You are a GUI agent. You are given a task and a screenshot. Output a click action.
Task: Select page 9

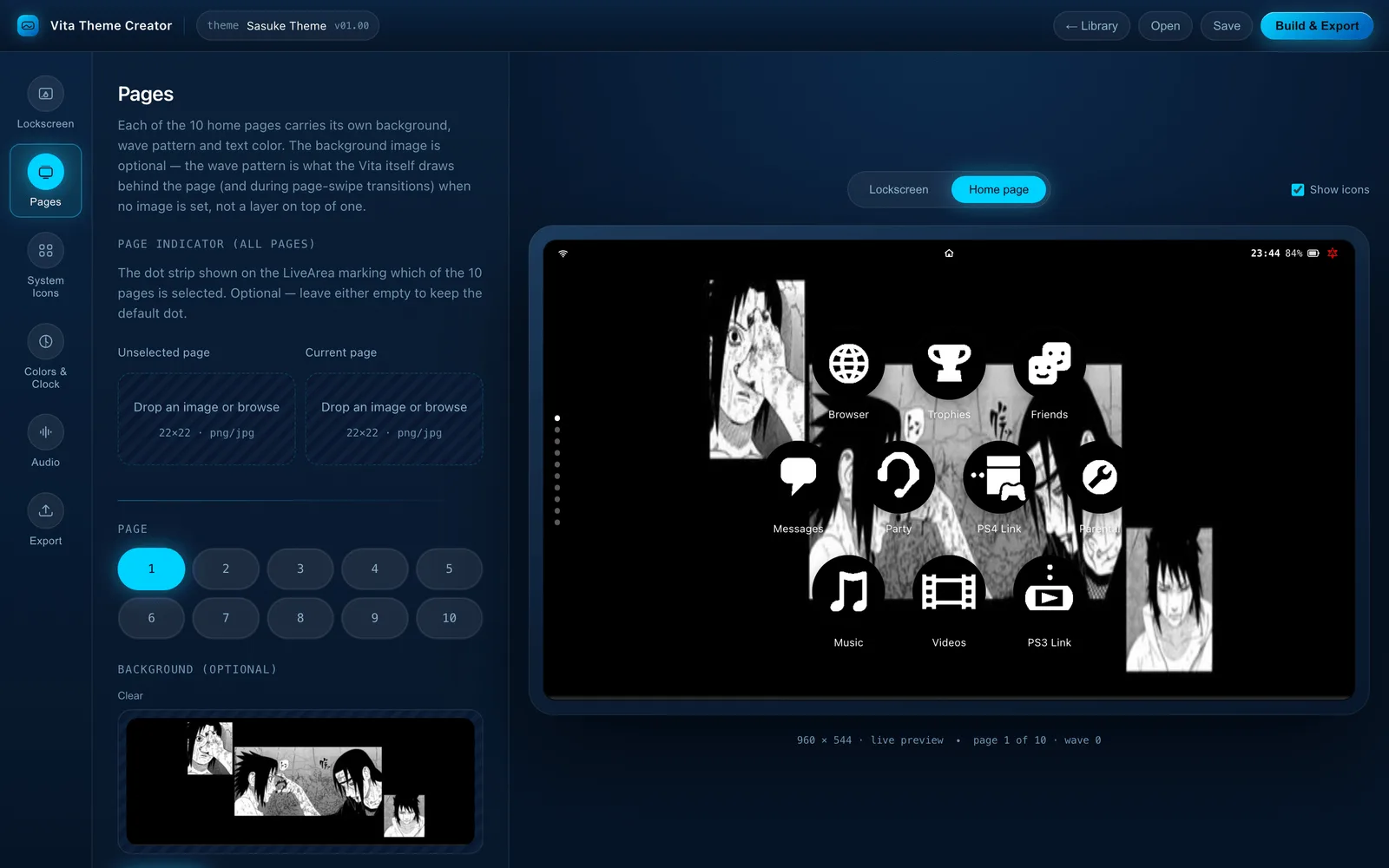(375, 618)
